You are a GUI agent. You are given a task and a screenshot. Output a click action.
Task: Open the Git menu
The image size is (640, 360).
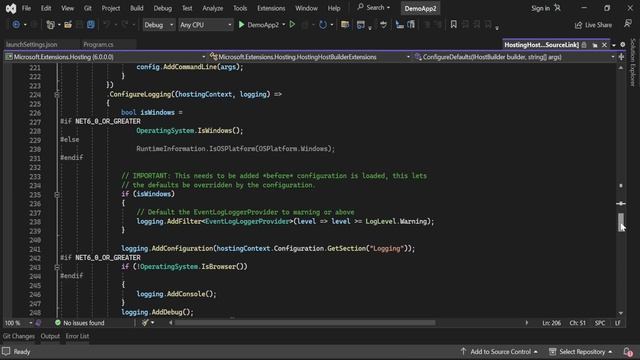click(87, 8)
